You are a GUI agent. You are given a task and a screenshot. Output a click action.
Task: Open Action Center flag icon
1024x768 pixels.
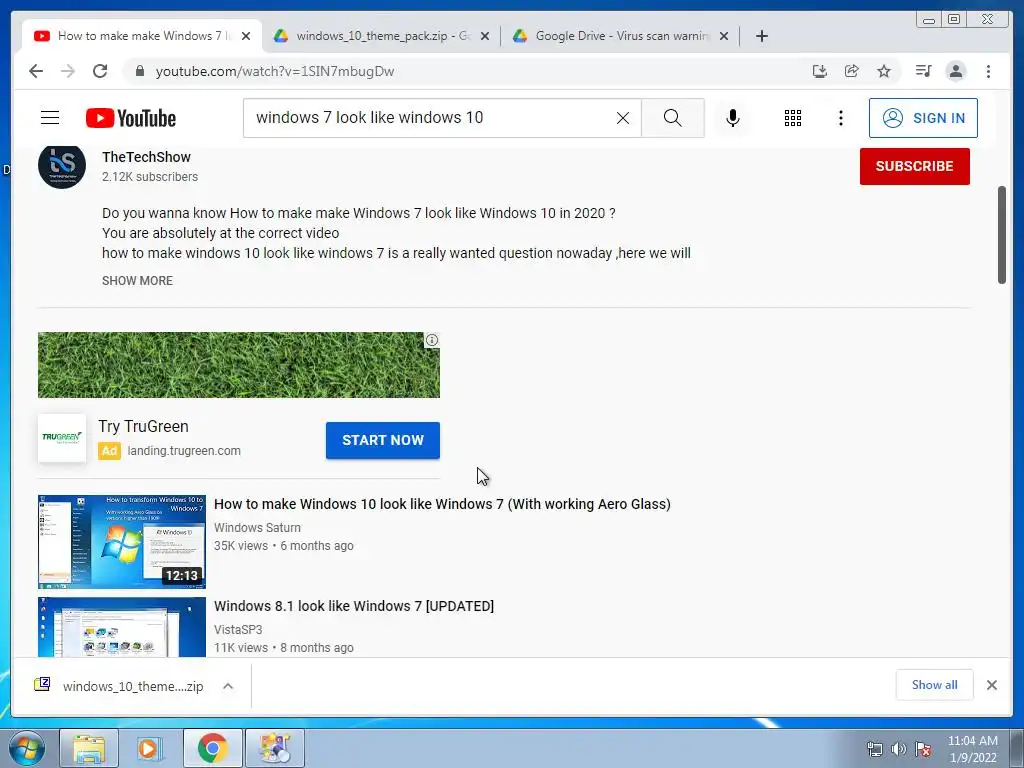923,749
